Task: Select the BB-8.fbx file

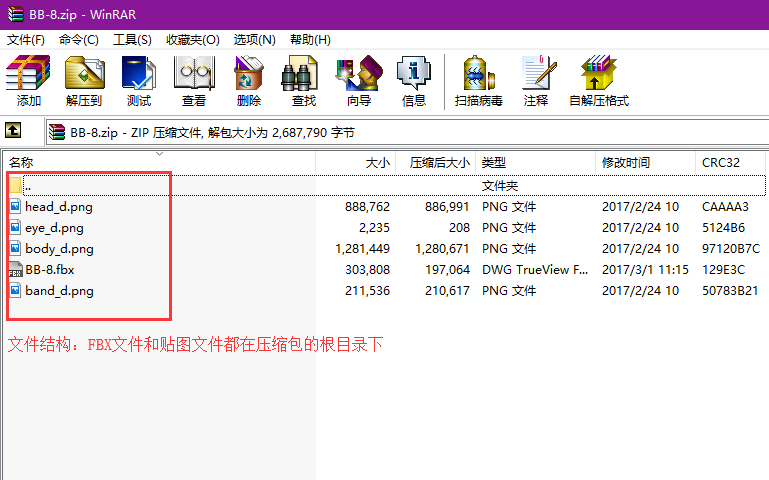Action: point(49,270)
